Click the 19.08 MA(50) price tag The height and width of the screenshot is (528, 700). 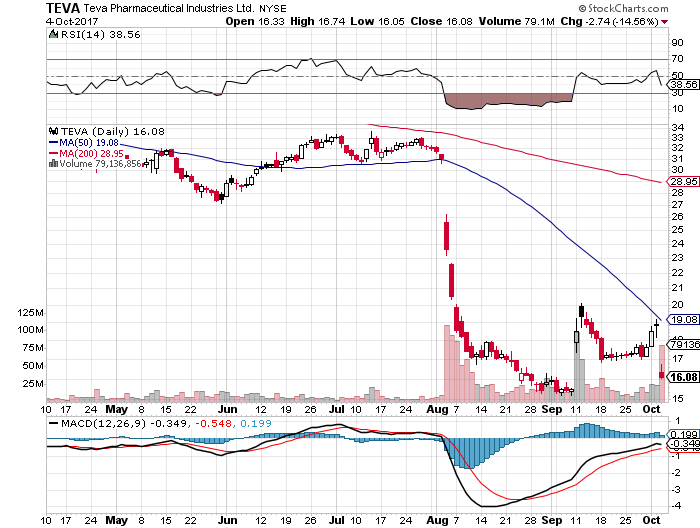pyautogui.click(x=681, y=320)
